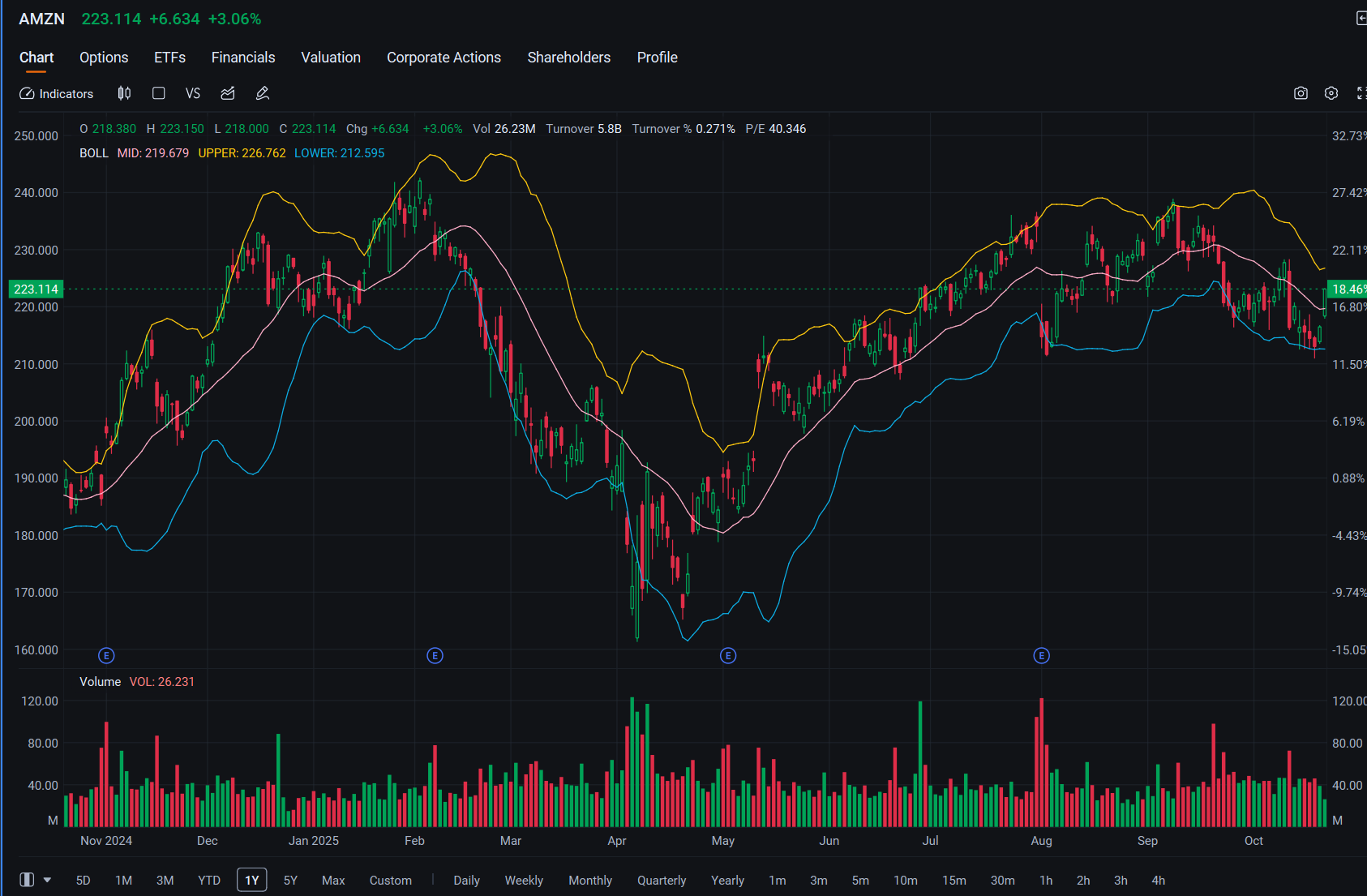Screen dimensions: 1367x896
Task: Select the 1M time range
Action: point(123,881)
